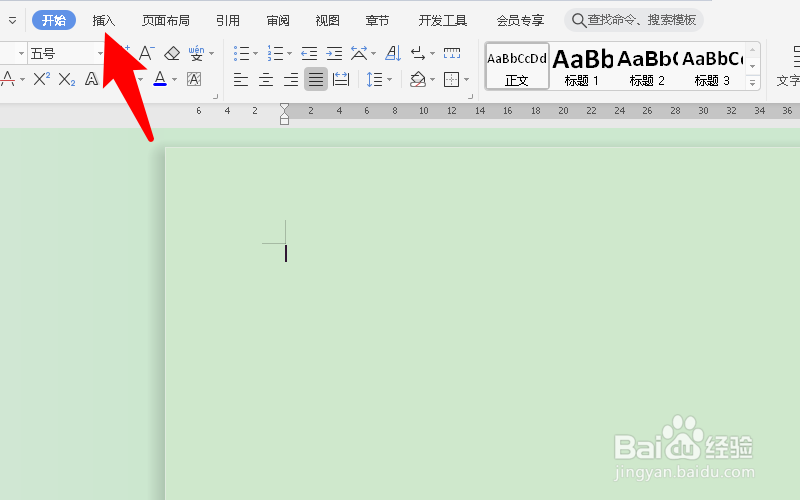Expand the bullet list style dropdown
Image resolution: width=800 pixels, height=500 pixels.
(x=255, y=53)
